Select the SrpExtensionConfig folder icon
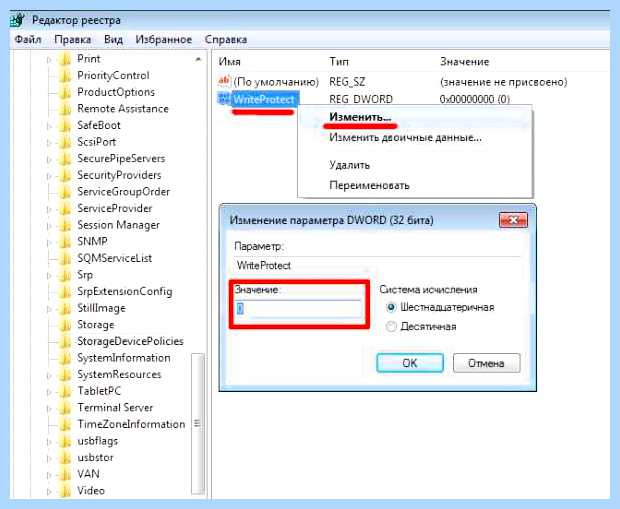Screen dimensions: 620x509 [65, 292]
